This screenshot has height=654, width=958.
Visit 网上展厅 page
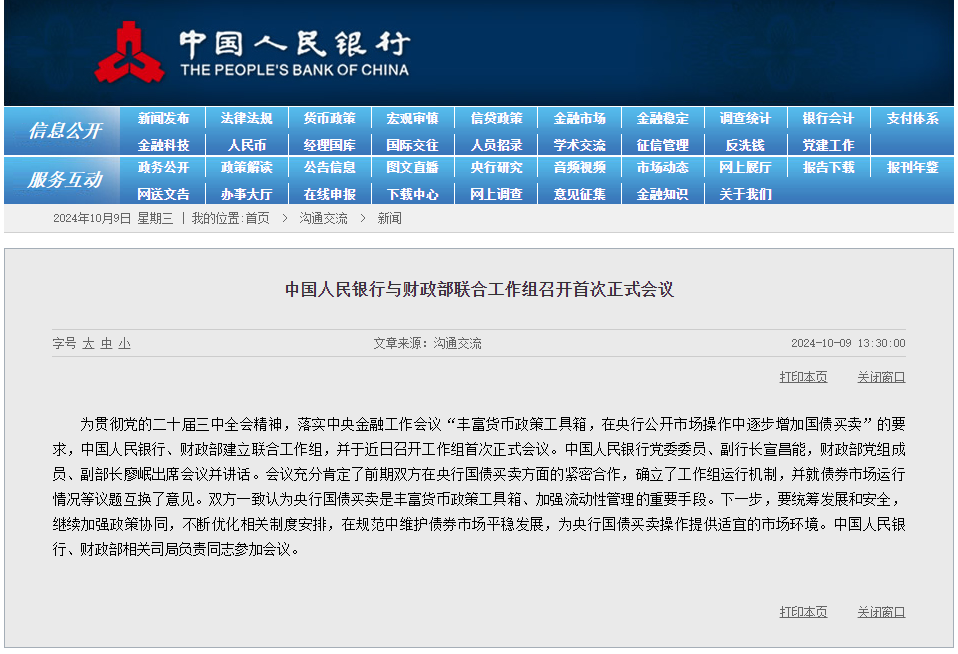click(x=745, y=167)
